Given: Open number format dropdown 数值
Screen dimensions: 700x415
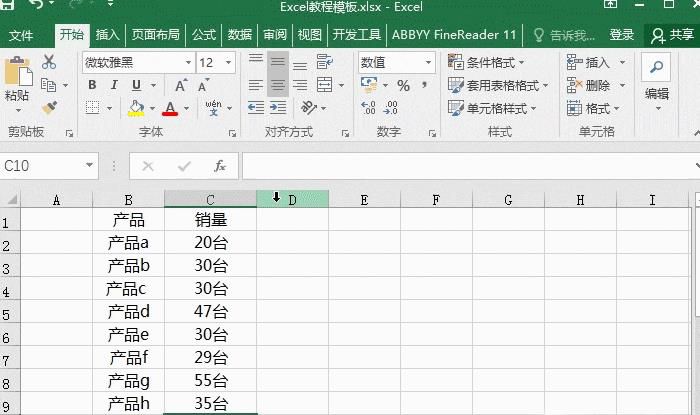Looking at the screenshot, I should click(428, 62).
